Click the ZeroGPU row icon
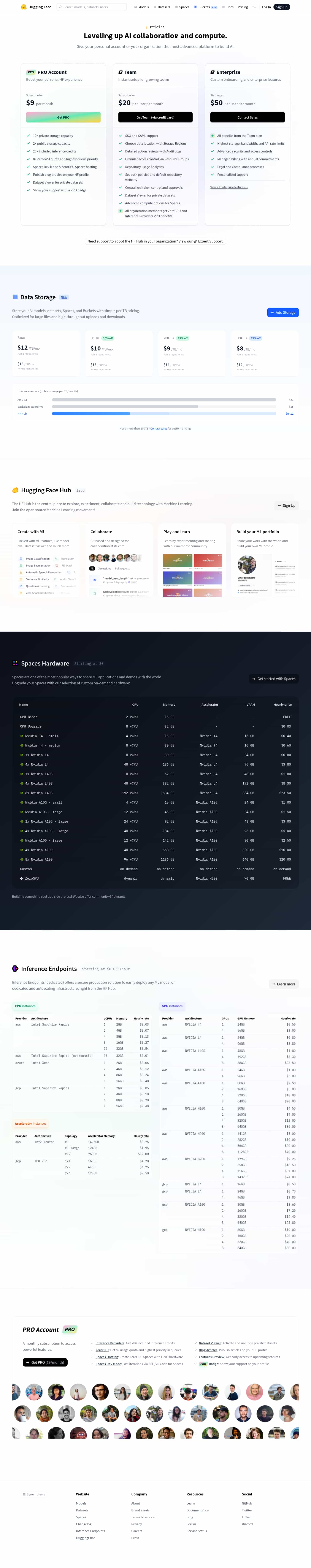 pyautogui.click(x=22, y=878)
